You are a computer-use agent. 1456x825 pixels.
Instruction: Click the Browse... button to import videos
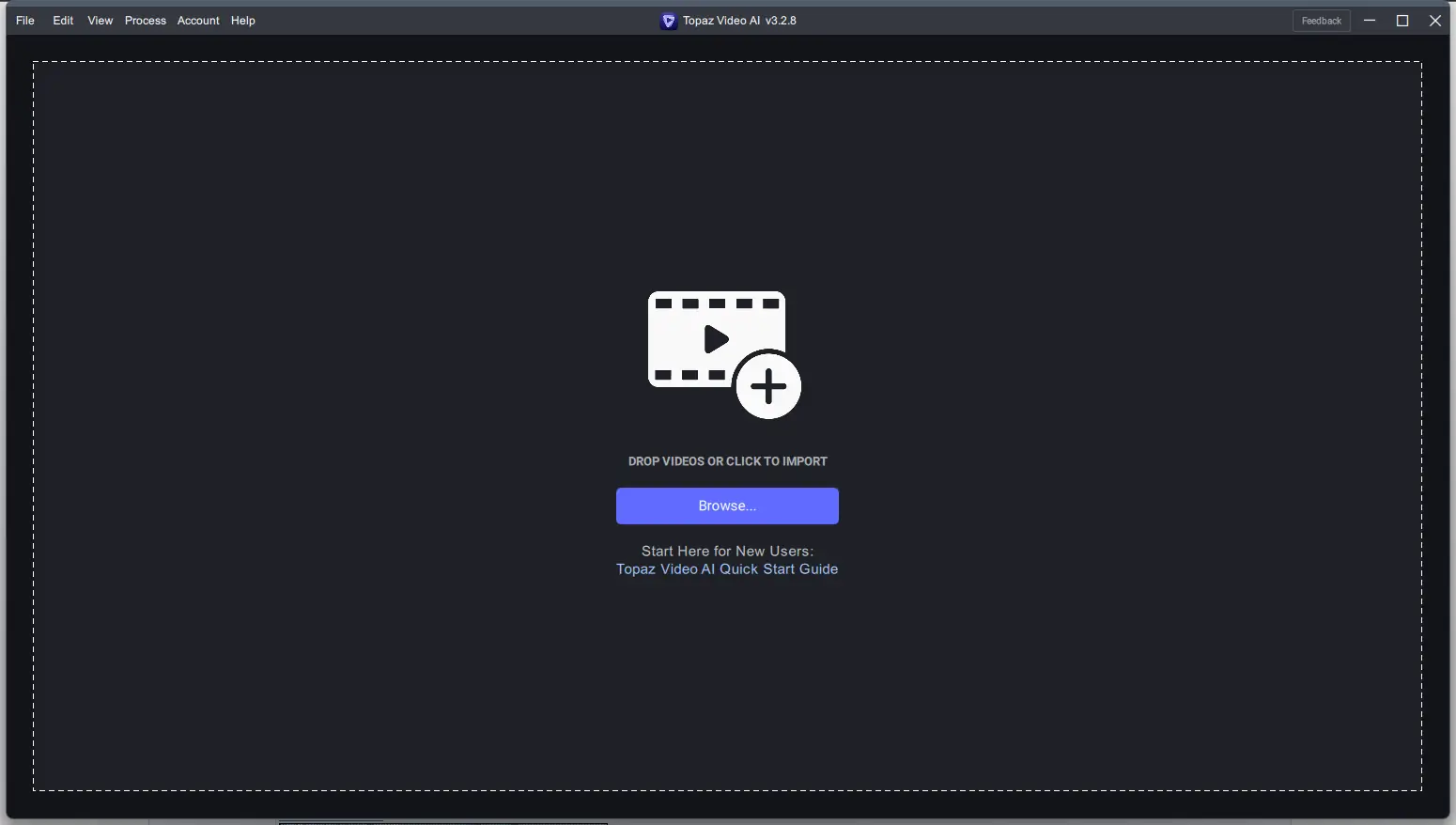pyautogui.click(x=727, y=506)
